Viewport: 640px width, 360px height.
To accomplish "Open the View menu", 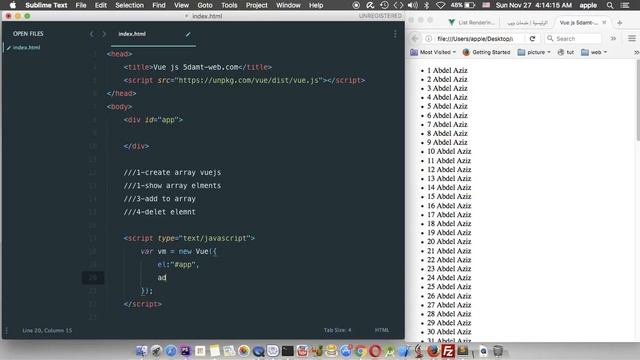I will coord(181,5).
